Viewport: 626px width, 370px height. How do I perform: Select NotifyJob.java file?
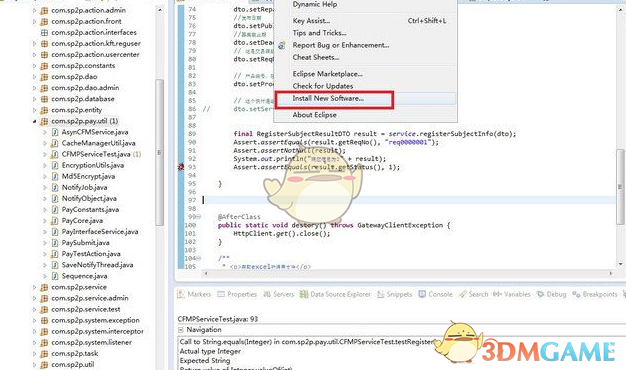coord(84,187)
